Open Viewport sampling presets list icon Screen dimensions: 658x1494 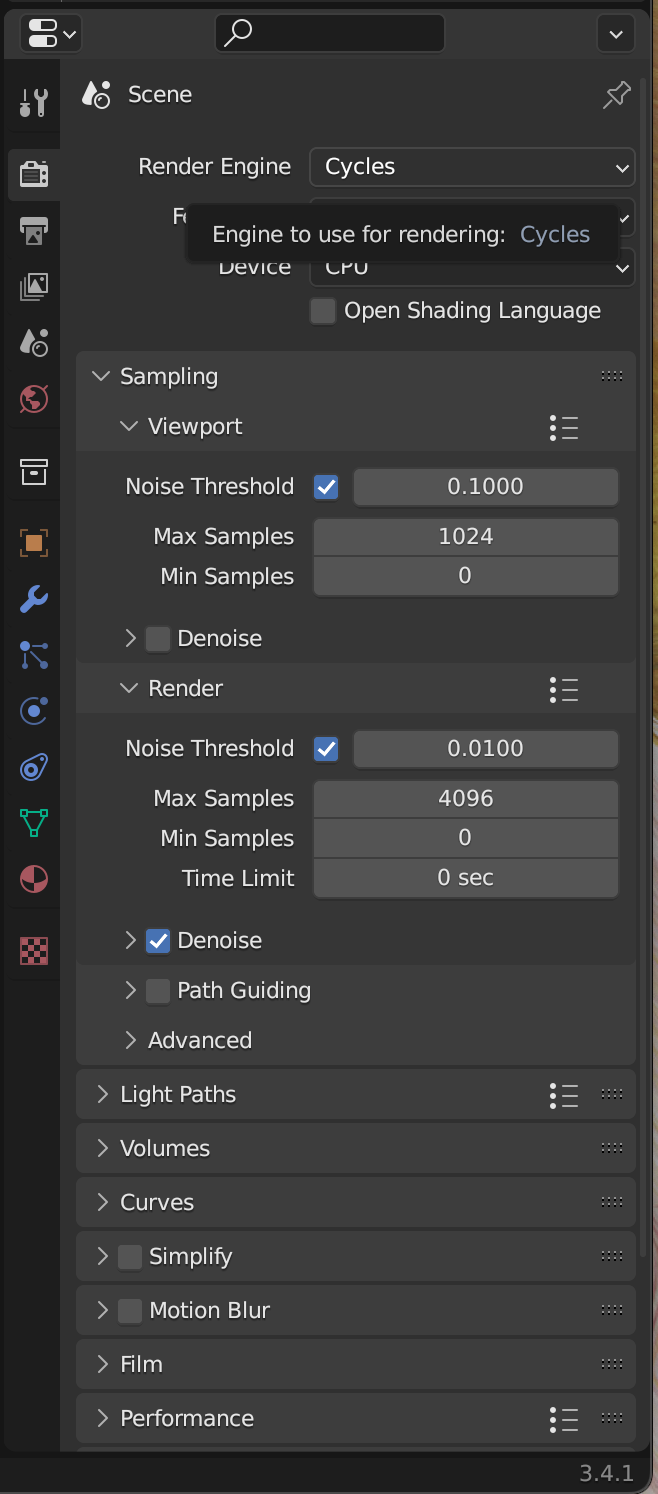click(x=564, y=428)
